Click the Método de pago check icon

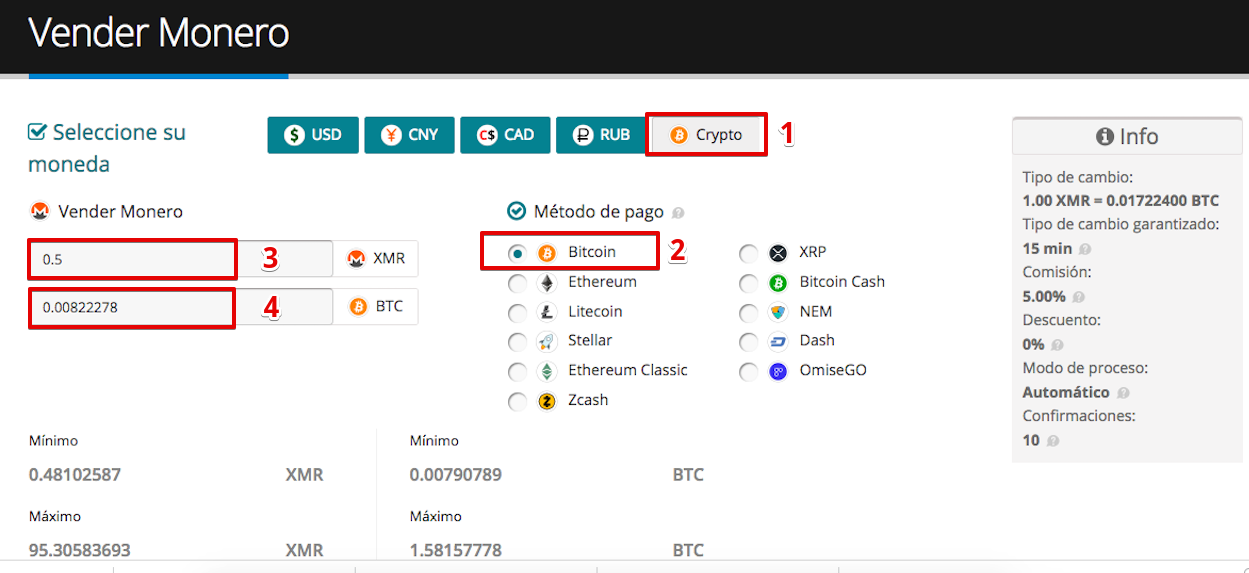coord(517,212)
